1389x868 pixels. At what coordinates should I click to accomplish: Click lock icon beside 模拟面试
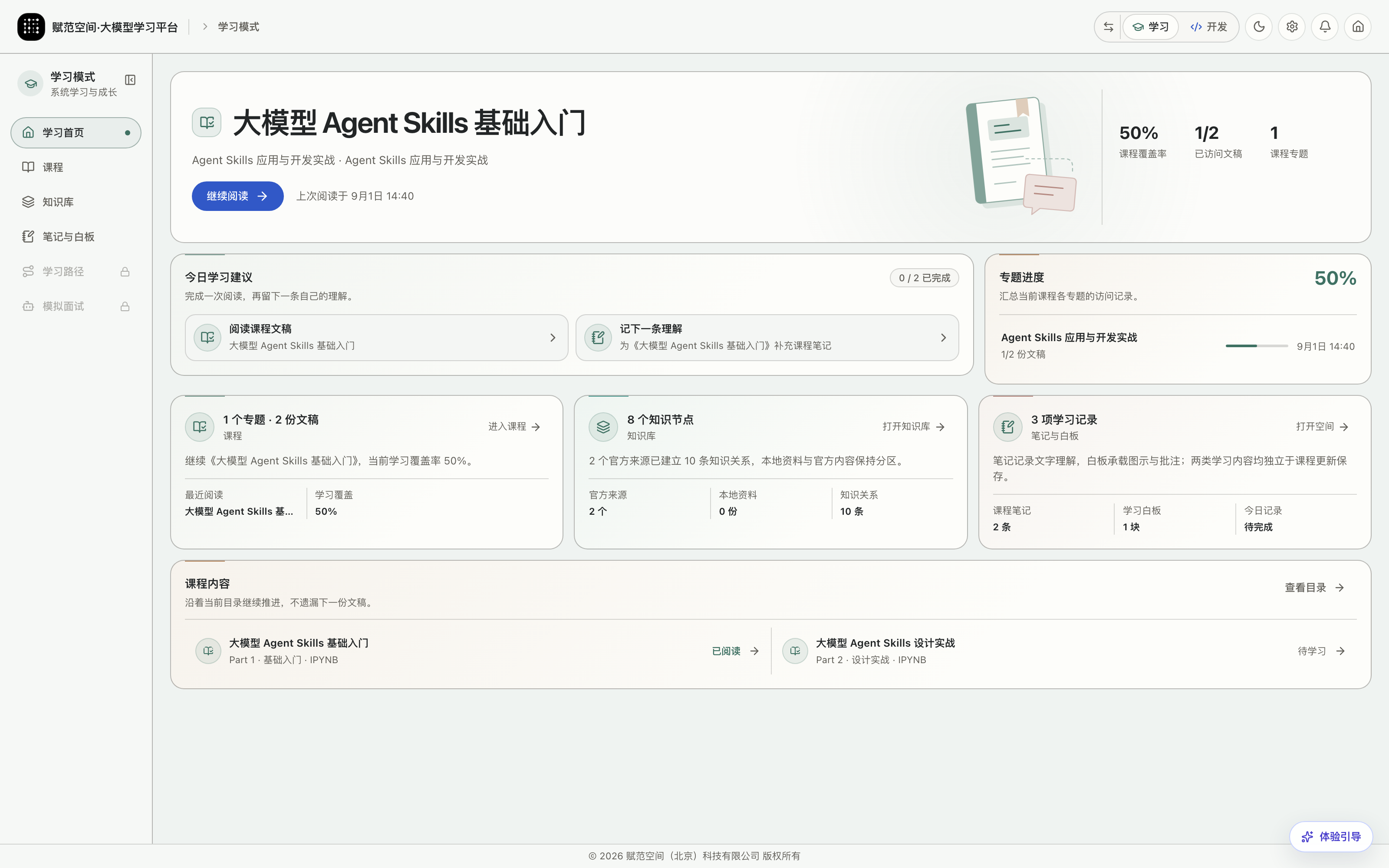125,306
